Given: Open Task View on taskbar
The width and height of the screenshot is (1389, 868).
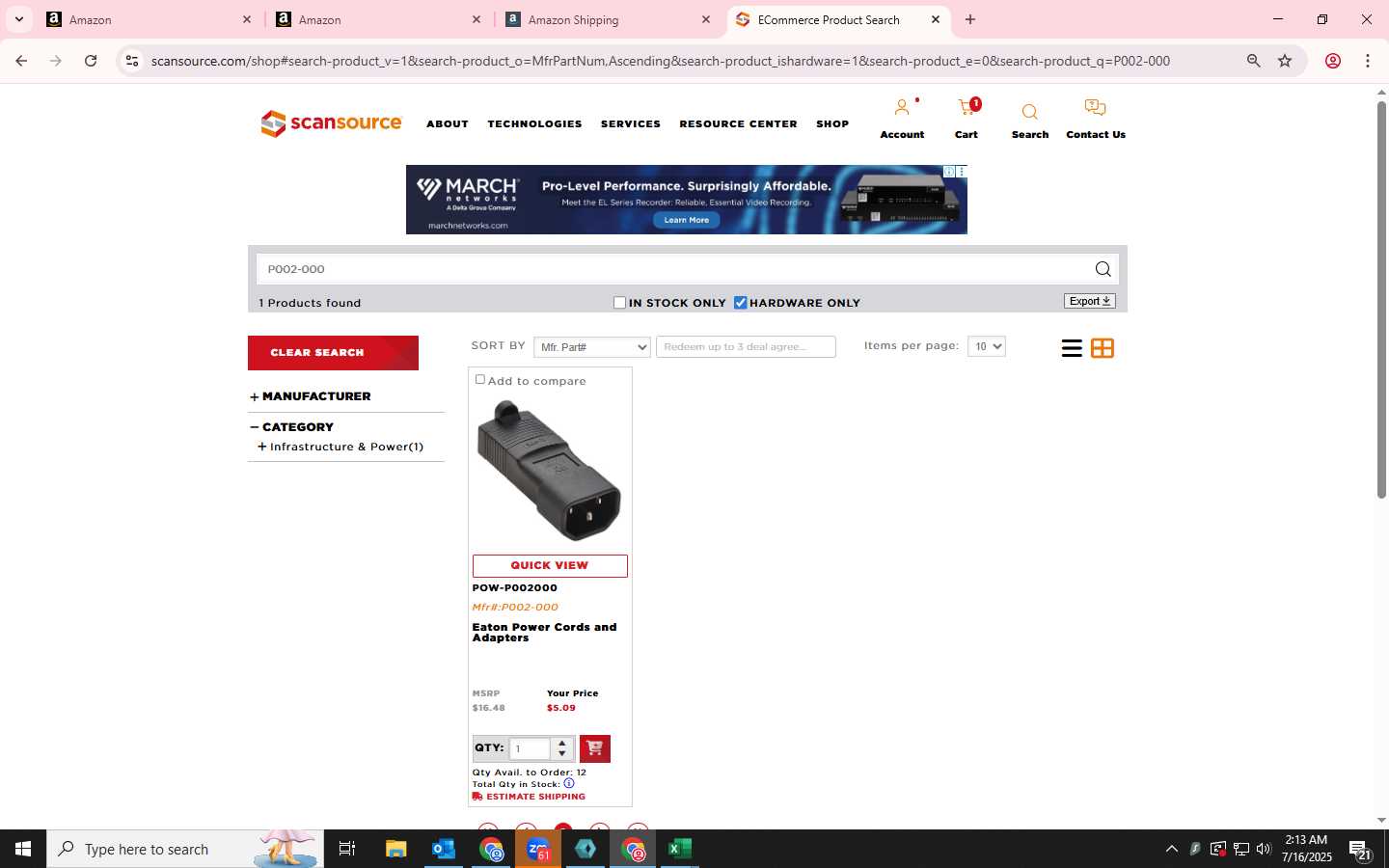Looking at the screenshot, I should click(x=346, y=849).
